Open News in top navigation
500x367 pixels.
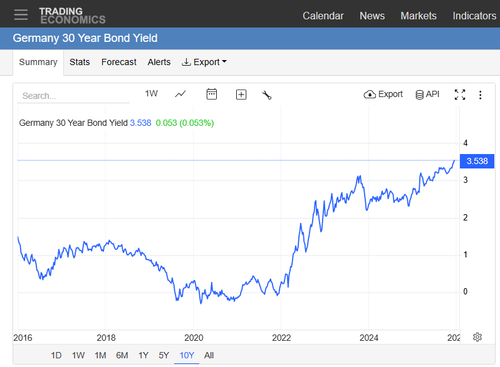click(x=372, y=16)
